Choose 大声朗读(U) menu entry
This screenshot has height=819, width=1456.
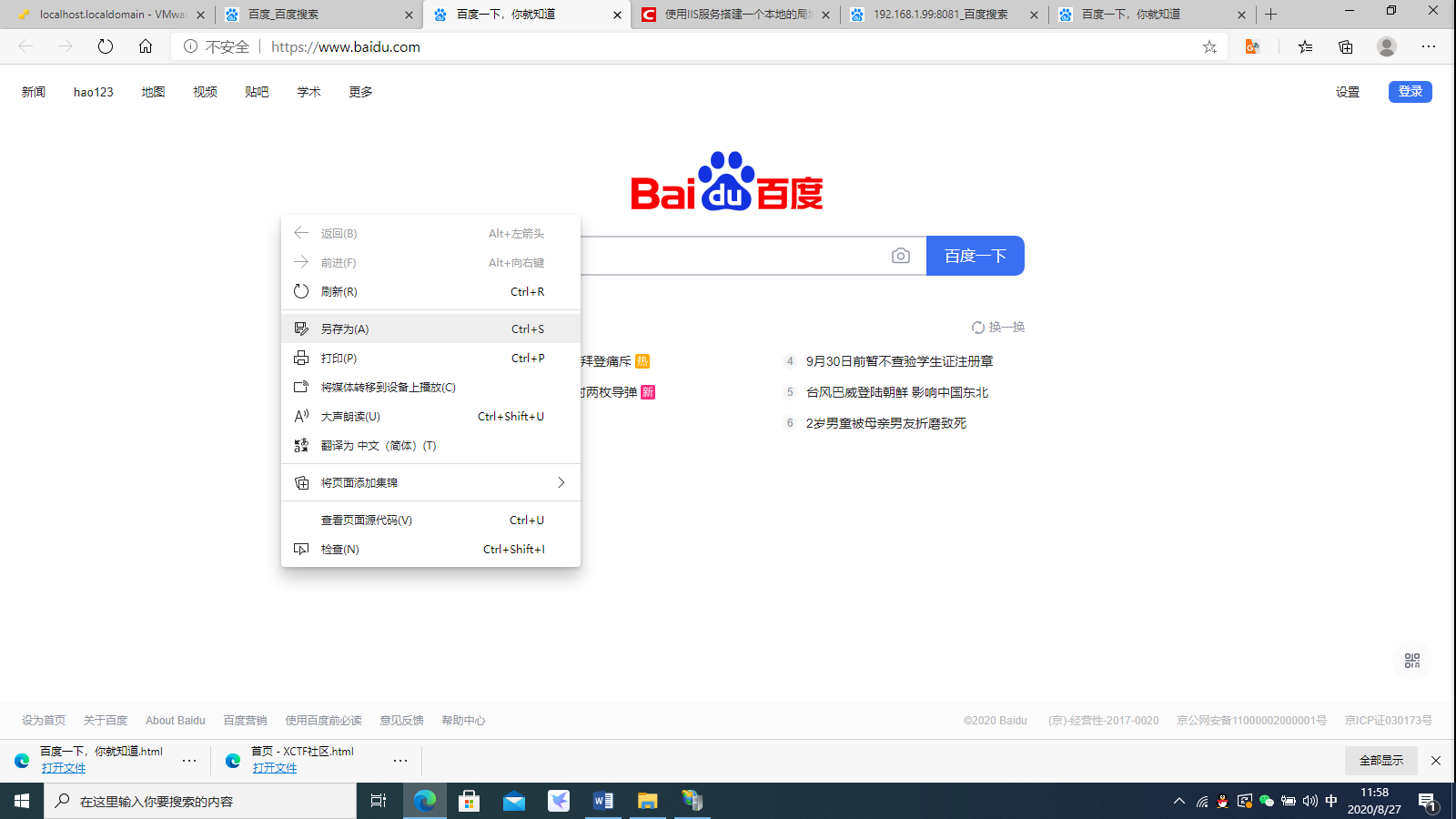(430, 416)
